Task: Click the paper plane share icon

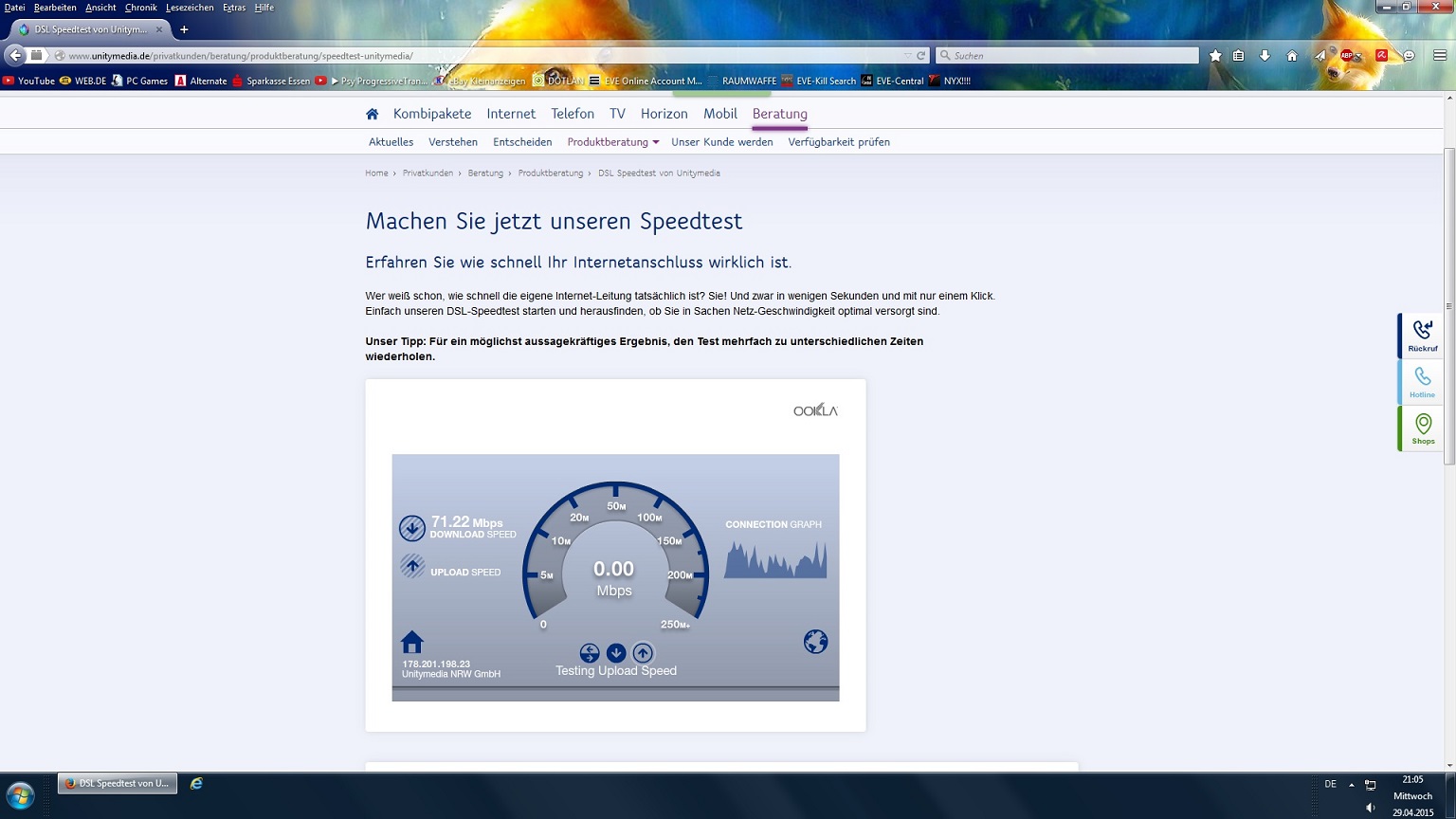Action: (x=1319, y=56)
